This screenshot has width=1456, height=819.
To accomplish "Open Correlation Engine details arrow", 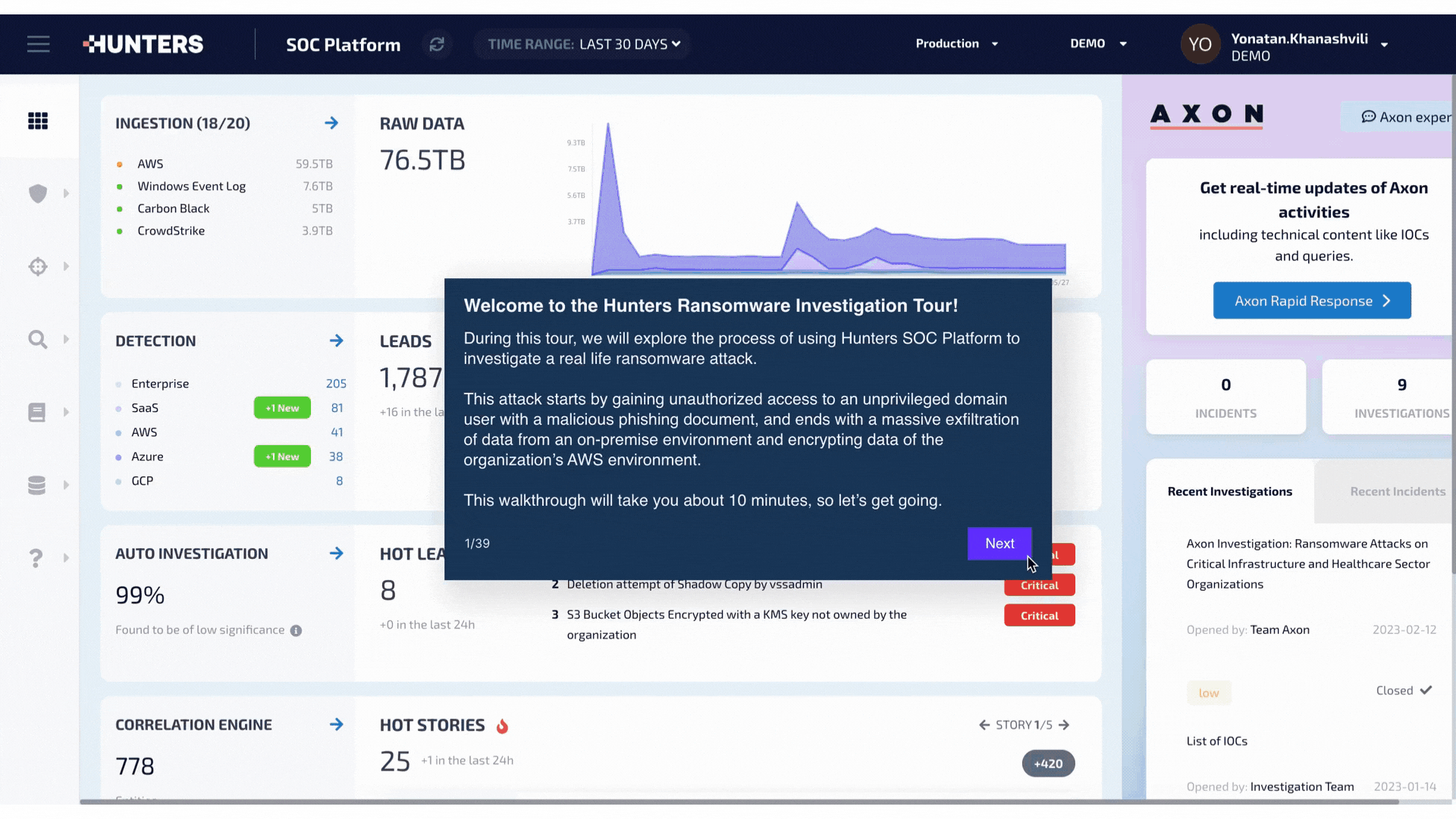I will (x=337, y=724).
